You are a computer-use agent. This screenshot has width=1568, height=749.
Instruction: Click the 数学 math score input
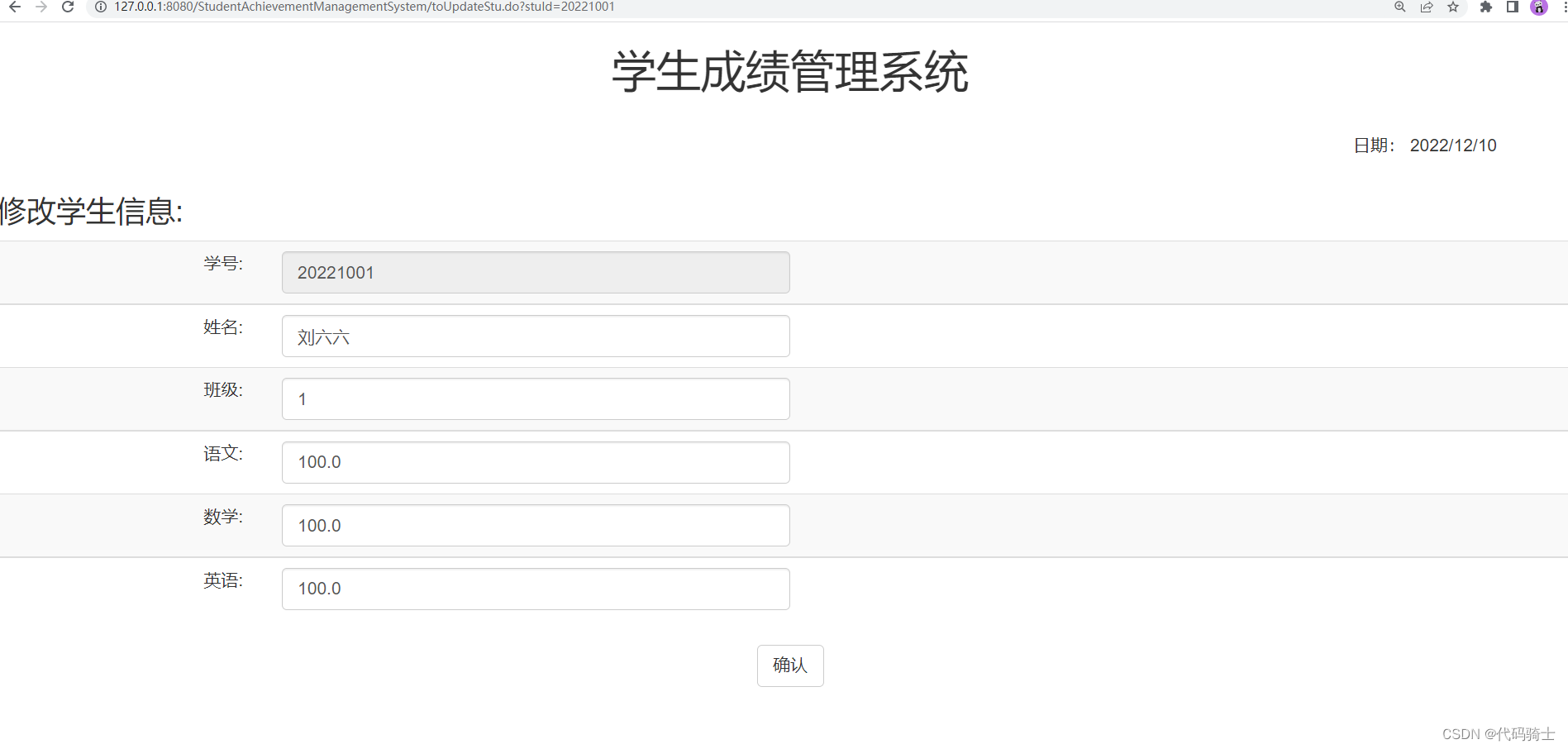click(535, 525)
